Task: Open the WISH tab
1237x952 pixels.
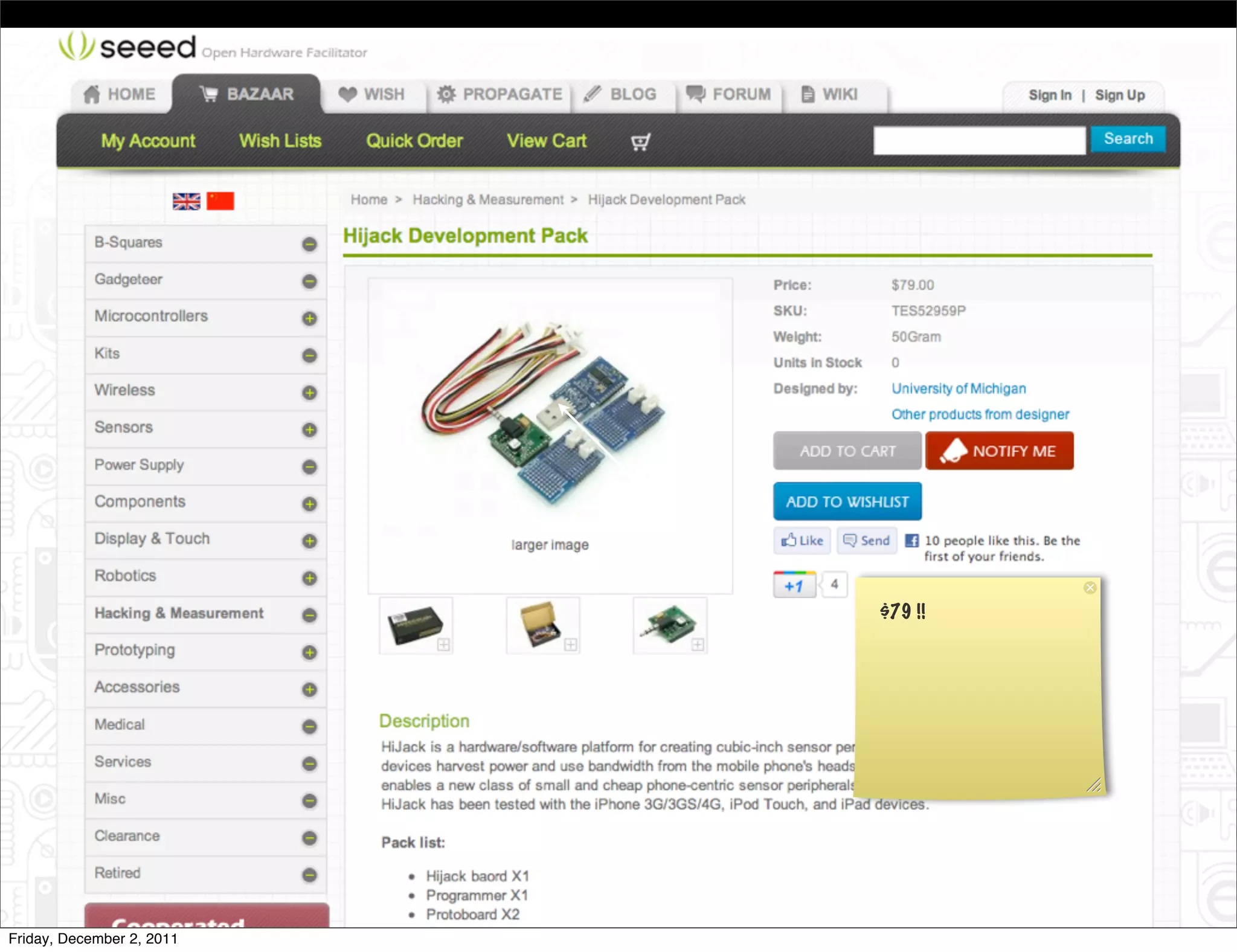Action: click(372, 94)
